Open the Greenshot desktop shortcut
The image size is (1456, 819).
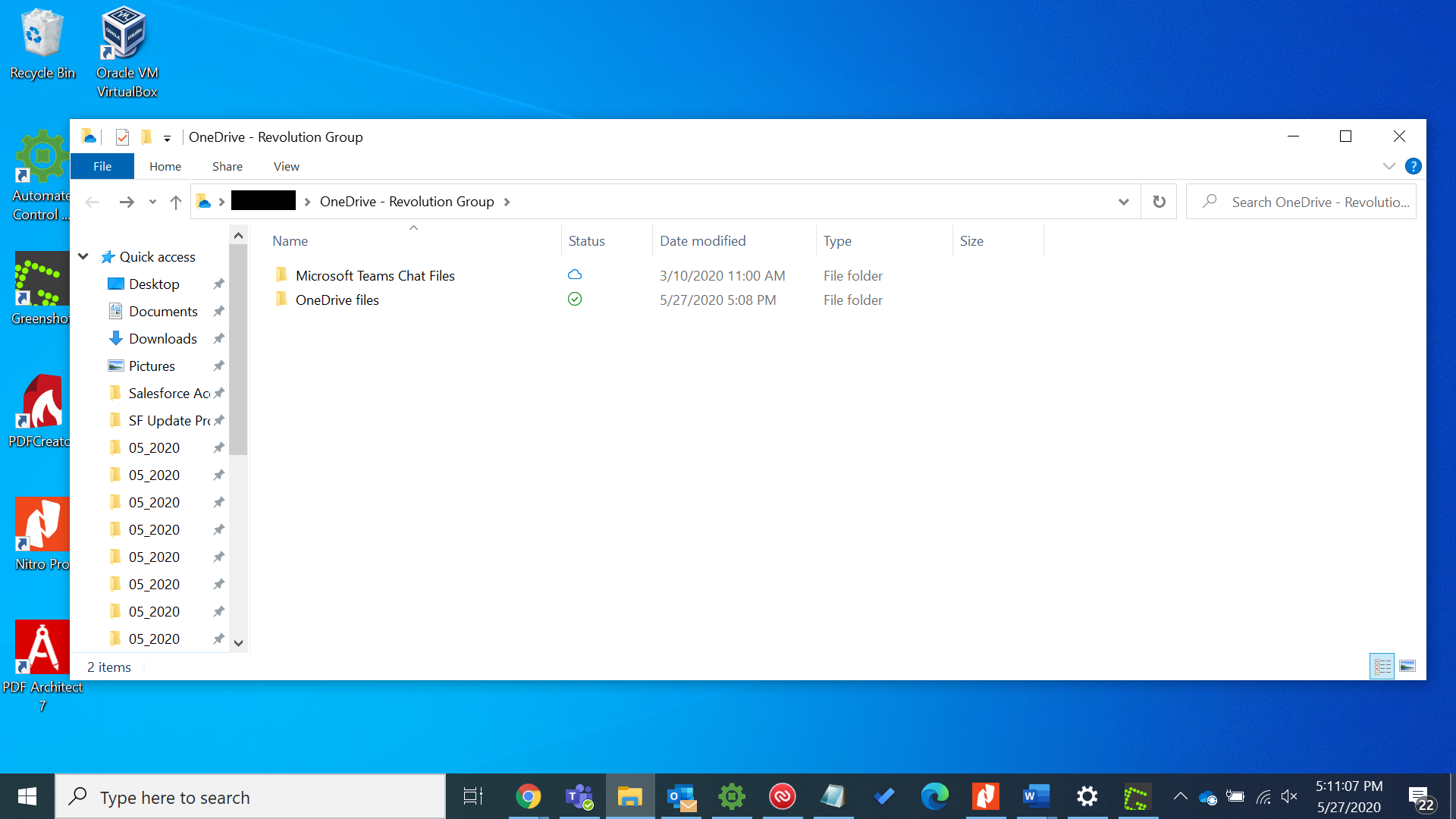(x=42, y=290)
